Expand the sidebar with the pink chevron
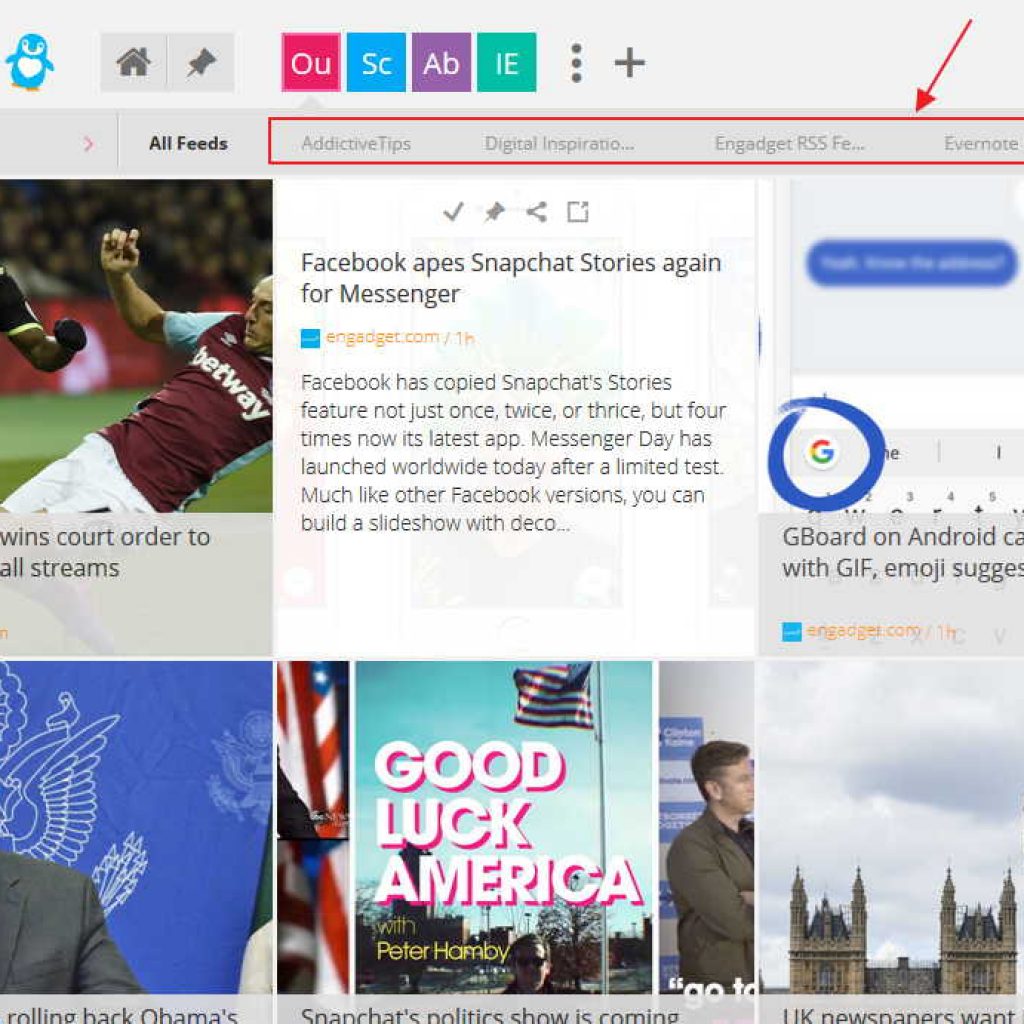 click(89, 144)
